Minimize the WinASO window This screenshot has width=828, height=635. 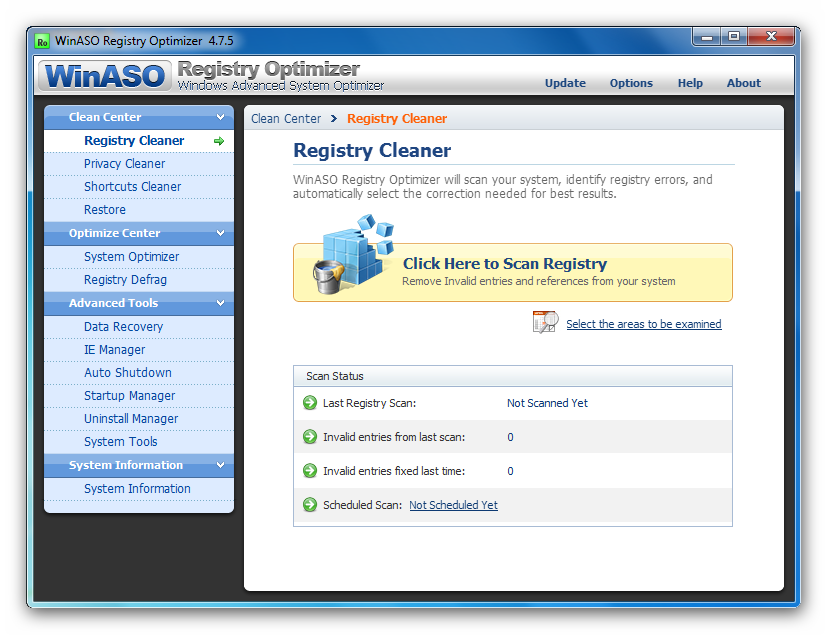[x=707, y=36]
